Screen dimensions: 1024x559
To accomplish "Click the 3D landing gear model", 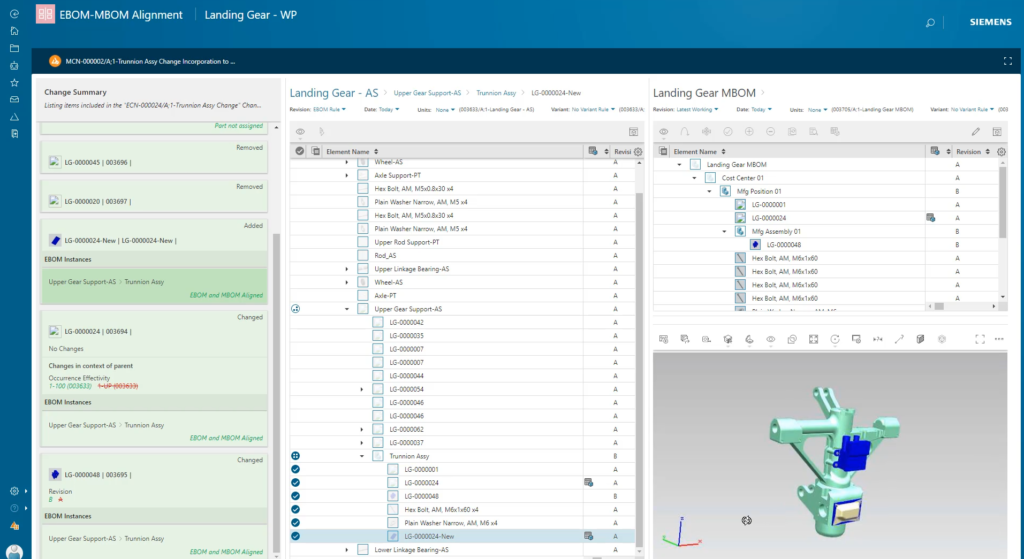I will [x=833, y=464].
